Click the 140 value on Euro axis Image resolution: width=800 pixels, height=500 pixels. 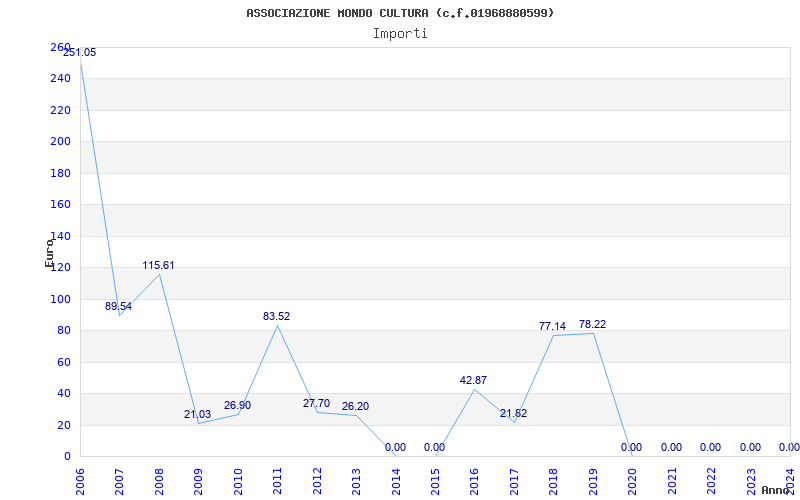[60, 236]
